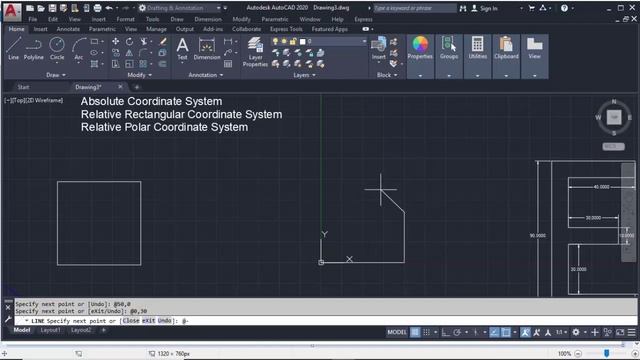Click the Hatch tool icon

[94, 64]
